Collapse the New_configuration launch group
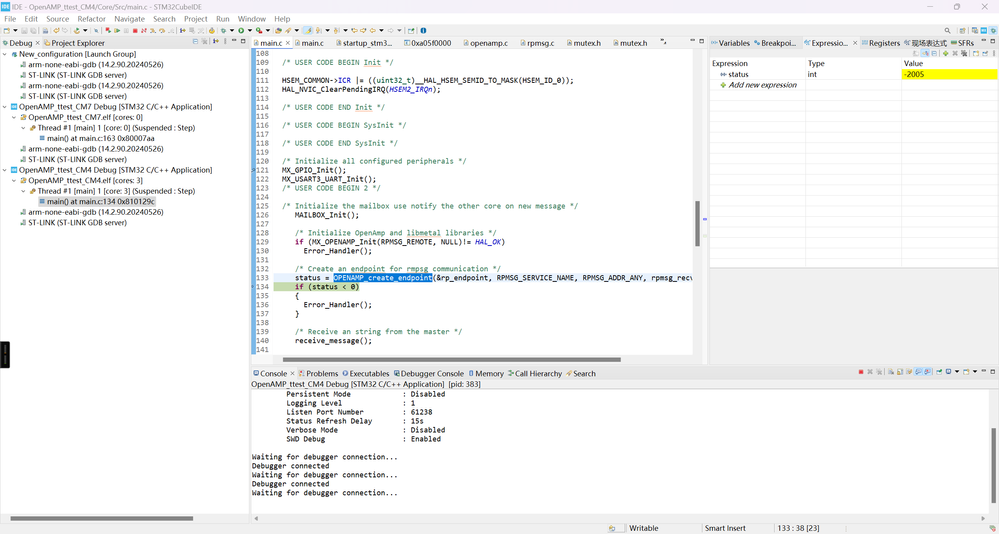The height and width of the screenshot is (534, 999). (6, 54)
